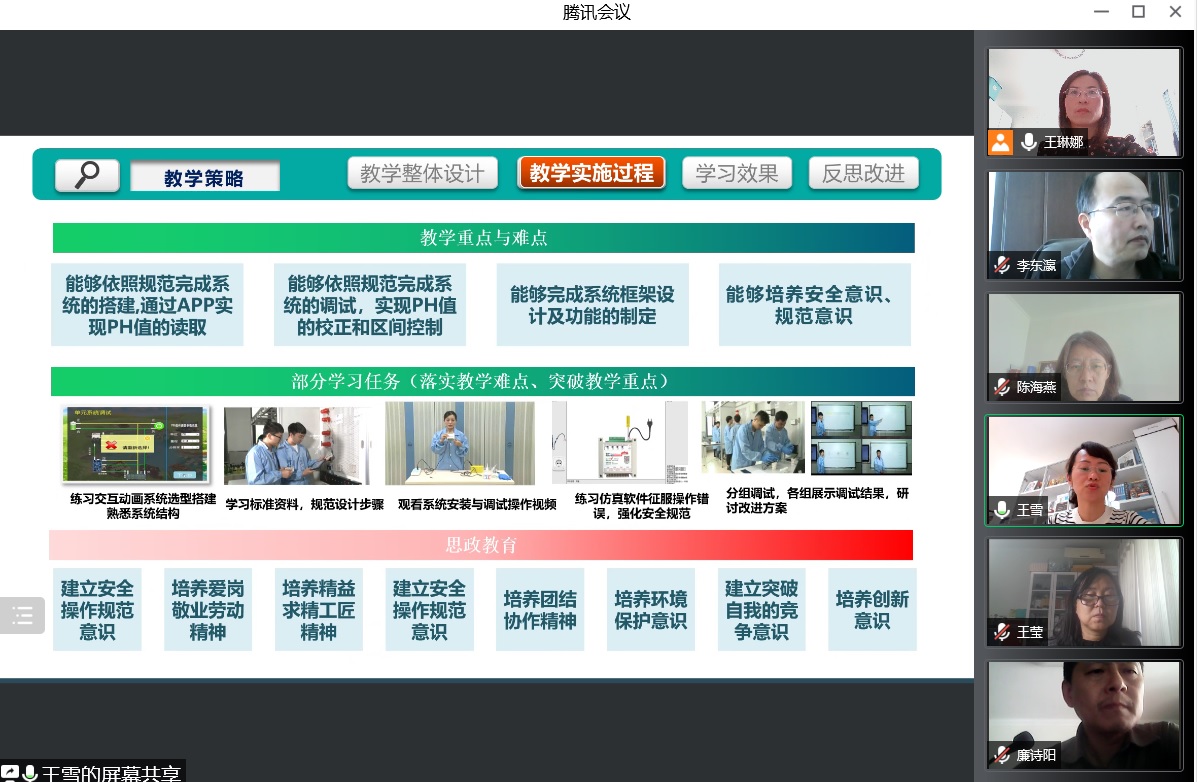Mute 王琳娜's microphone

(x=1028, y=142)
